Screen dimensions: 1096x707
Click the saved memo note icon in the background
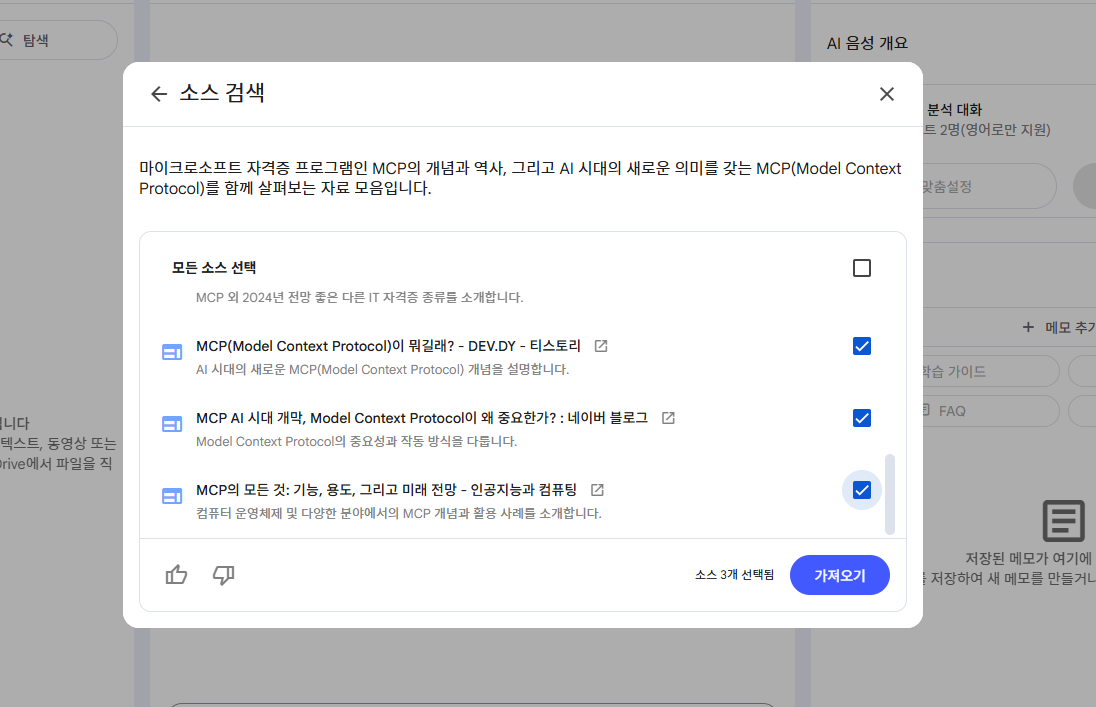click(x=1064, y=521)
